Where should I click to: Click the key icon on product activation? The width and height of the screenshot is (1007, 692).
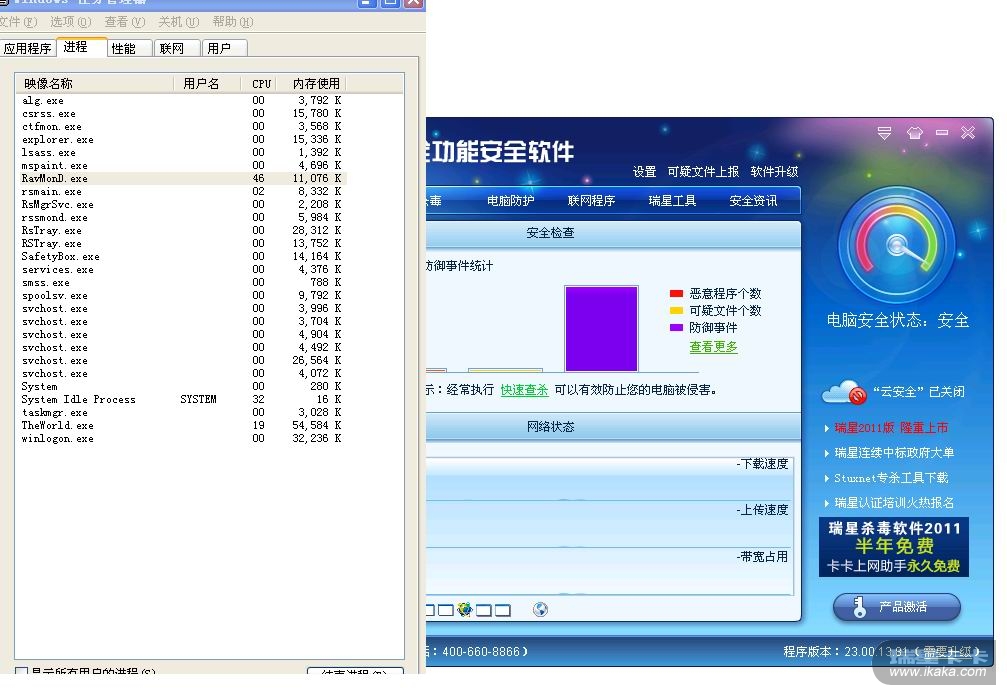pyautogui.click(x=859, y=607)
